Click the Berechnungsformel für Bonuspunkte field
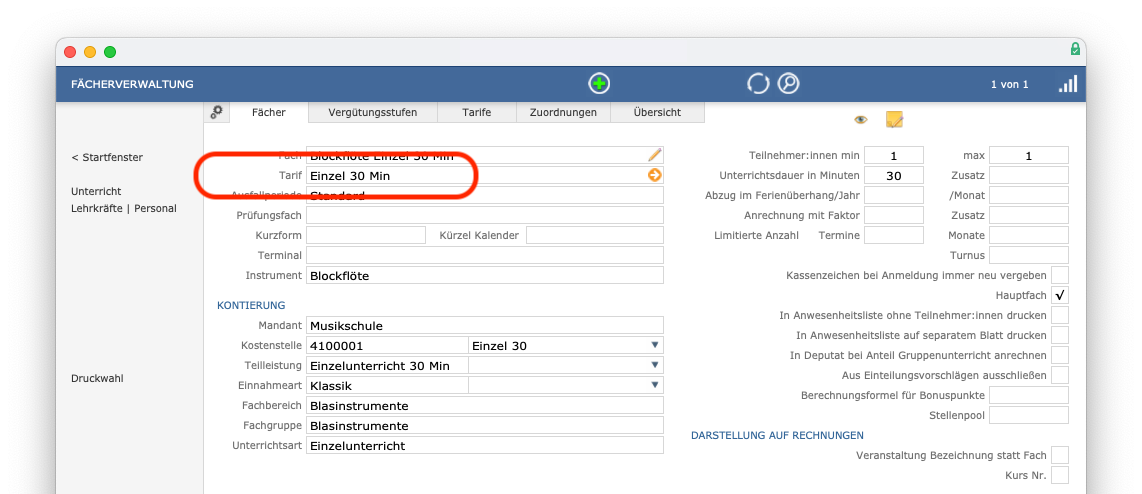1142x494 pixels. (x=1028, y=395)
